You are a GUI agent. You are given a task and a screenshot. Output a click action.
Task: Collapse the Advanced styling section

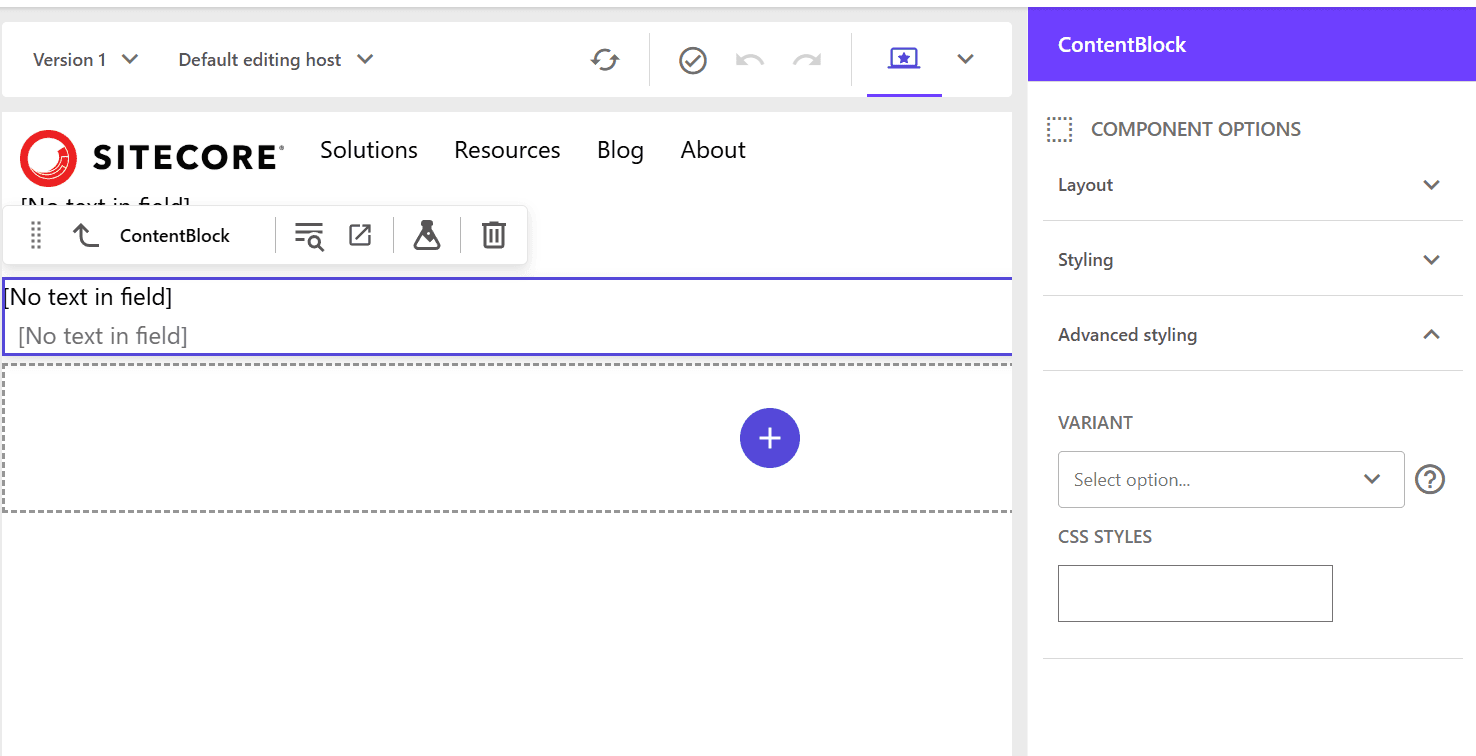[x=1251, y=335]
